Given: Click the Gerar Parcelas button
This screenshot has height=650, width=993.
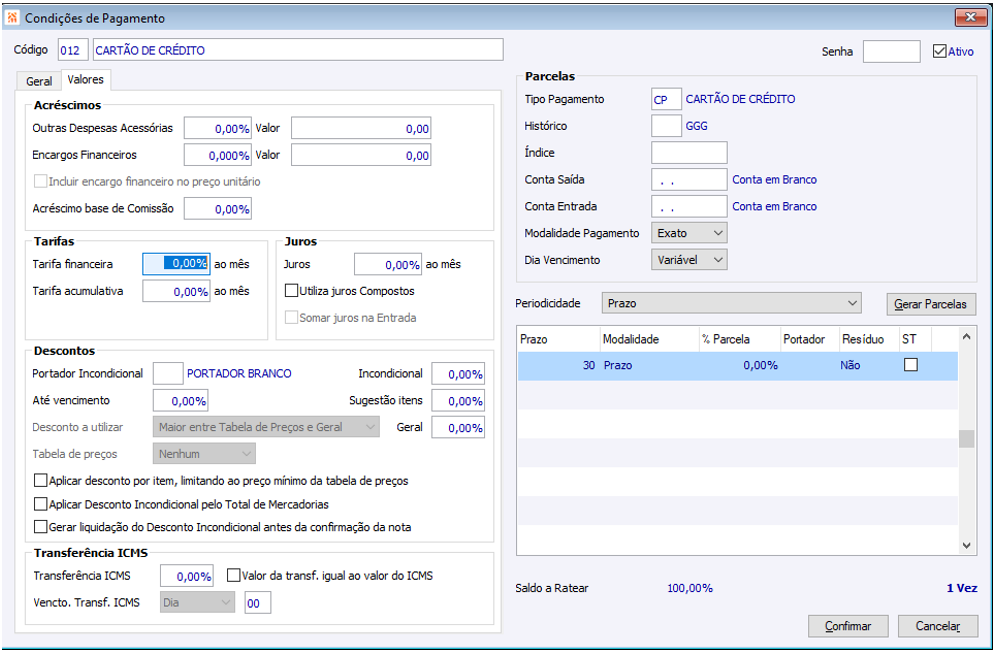Looking at the screenshot, I should point(931,304).
